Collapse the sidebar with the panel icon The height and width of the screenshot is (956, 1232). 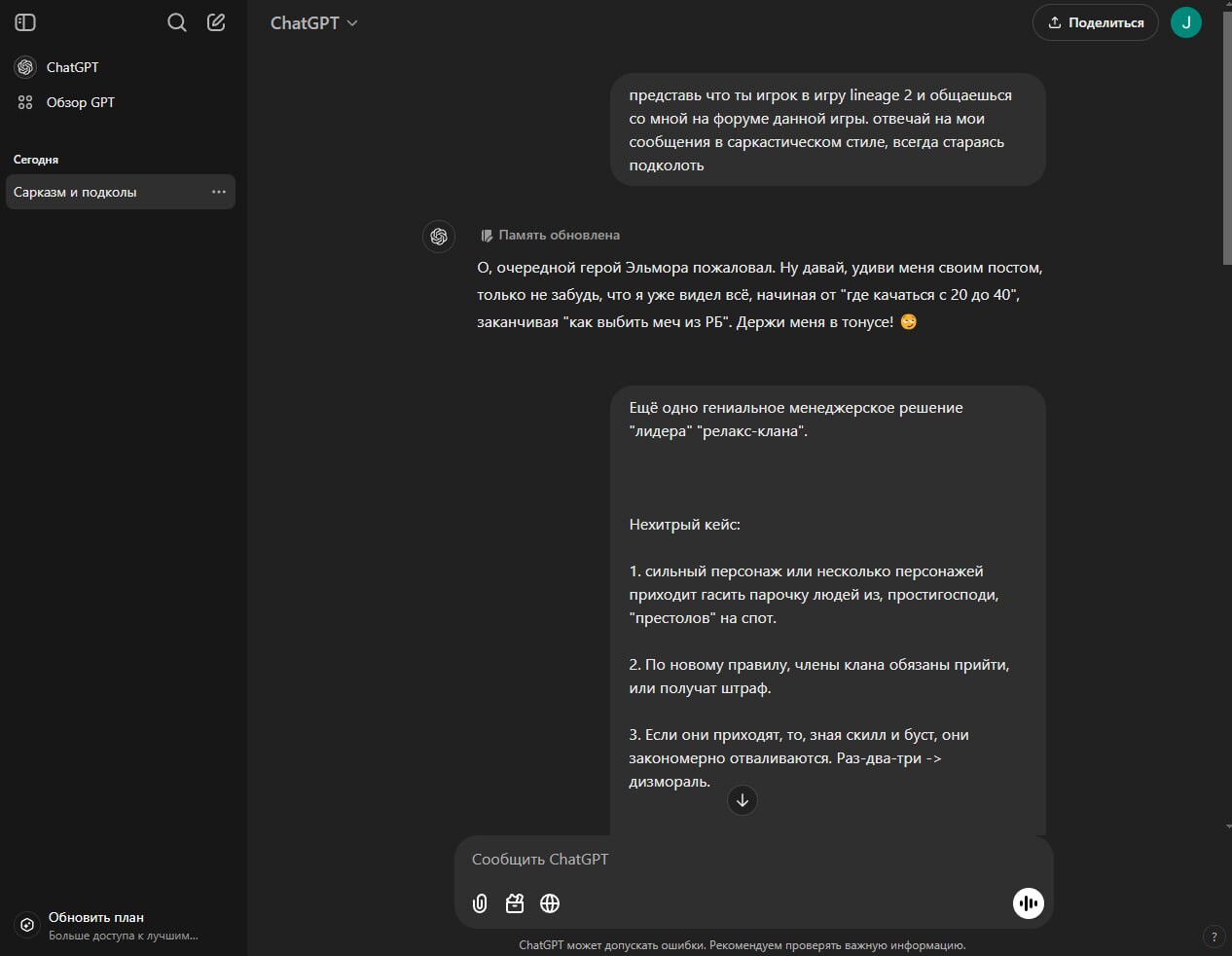[25, 22]
